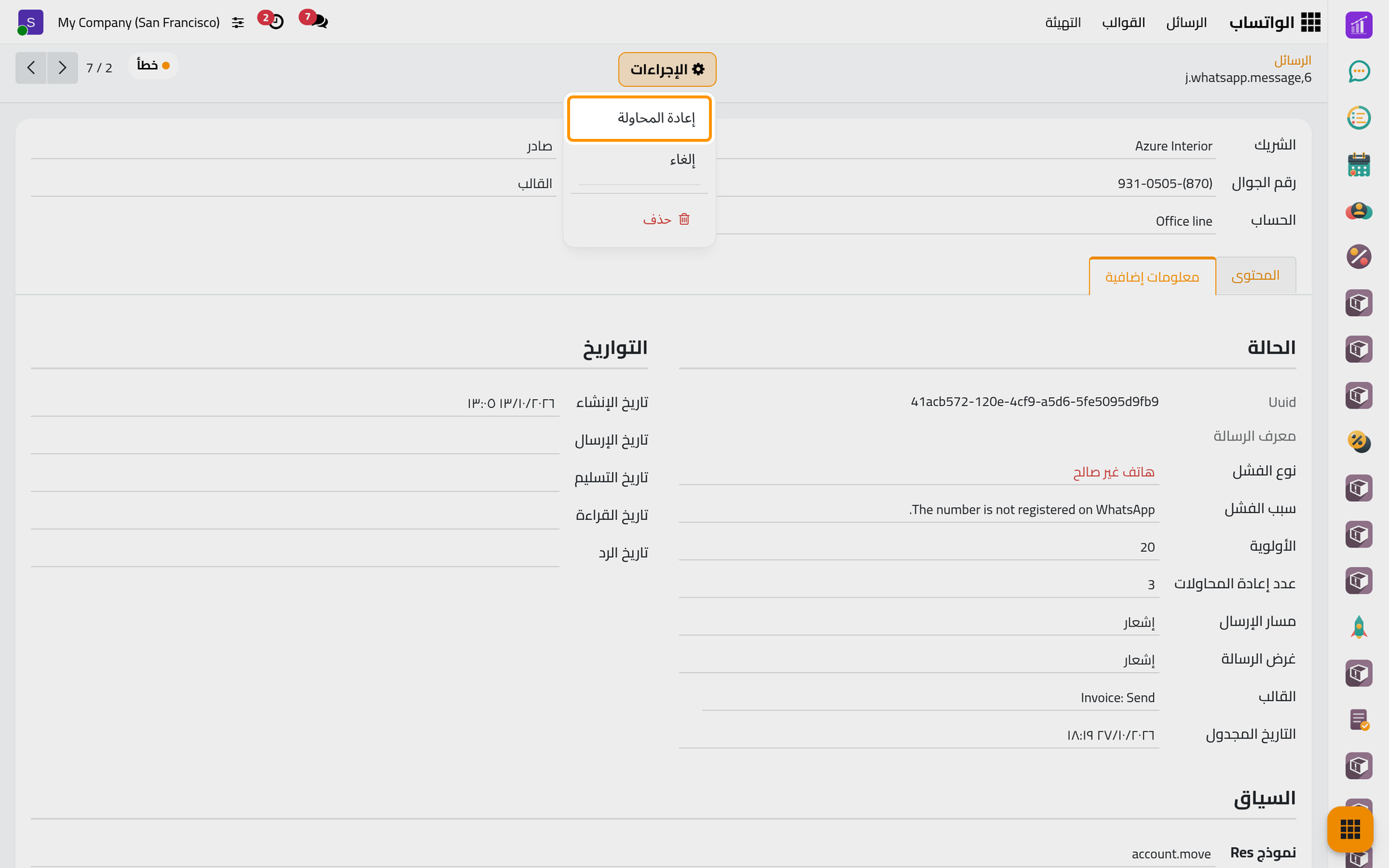Click the 7 / 2 pager counter
The image size is (1389, 868).
(99, 68)
